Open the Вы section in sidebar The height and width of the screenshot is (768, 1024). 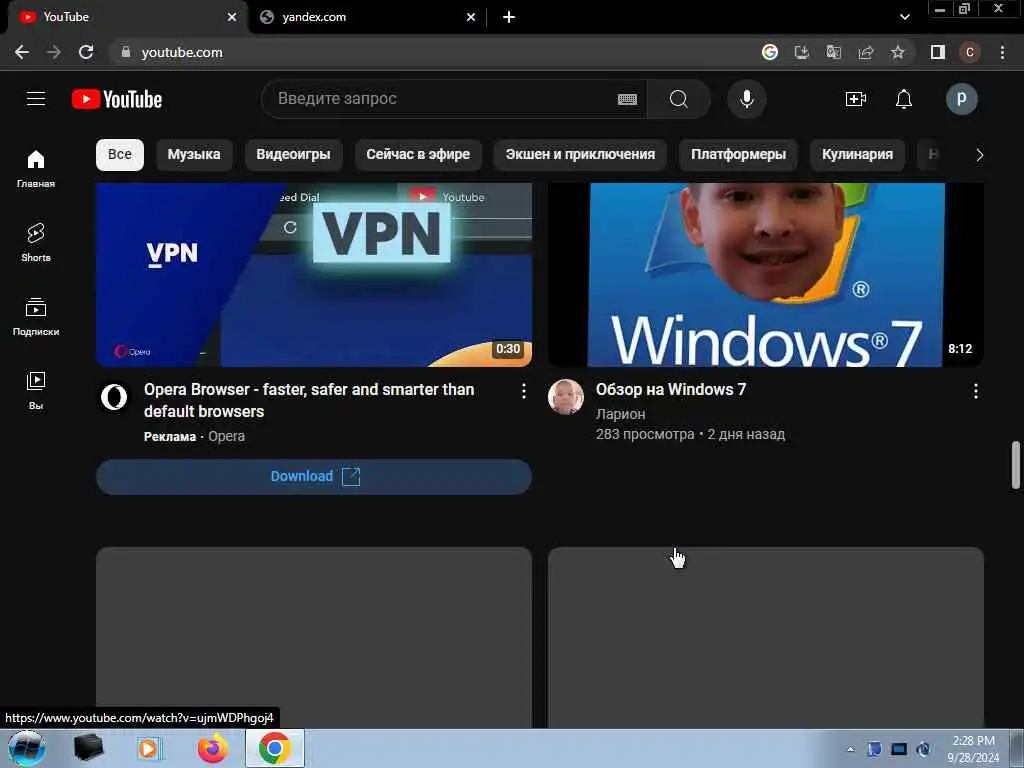(x=36, y=391)
